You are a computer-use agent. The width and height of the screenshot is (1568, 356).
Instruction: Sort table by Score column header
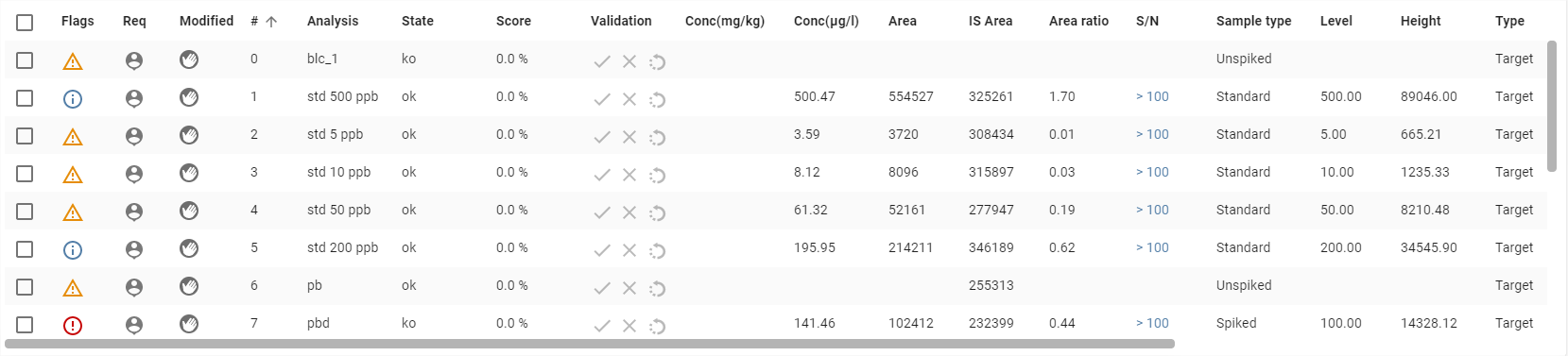coord(513,21)
